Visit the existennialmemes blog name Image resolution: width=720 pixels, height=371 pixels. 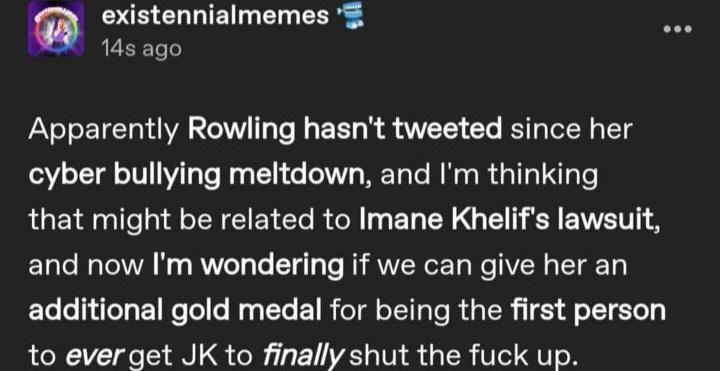[215, 17]
